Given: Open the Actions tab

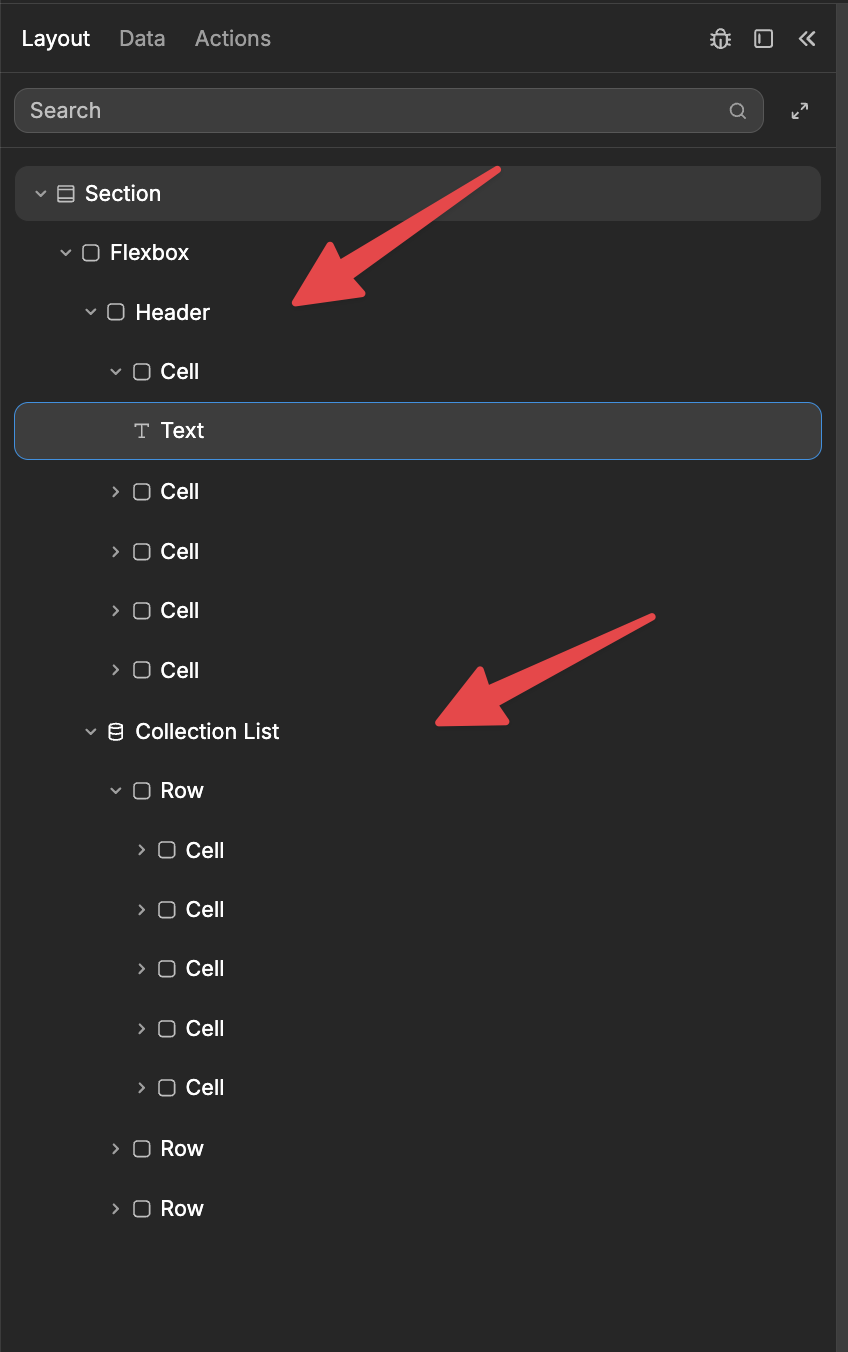Looking at the screenshot, I should (232, 38).
